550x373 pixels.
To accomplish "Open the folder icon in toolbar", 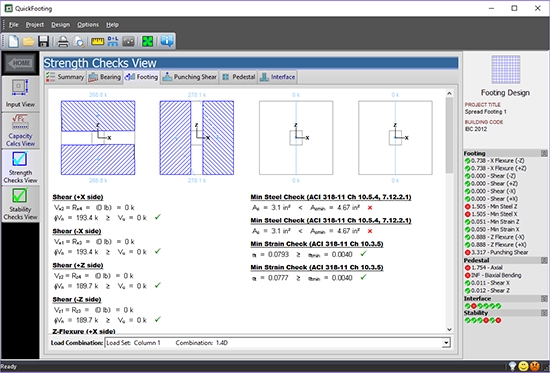I will pyautogui.click(x=28, y=41).
